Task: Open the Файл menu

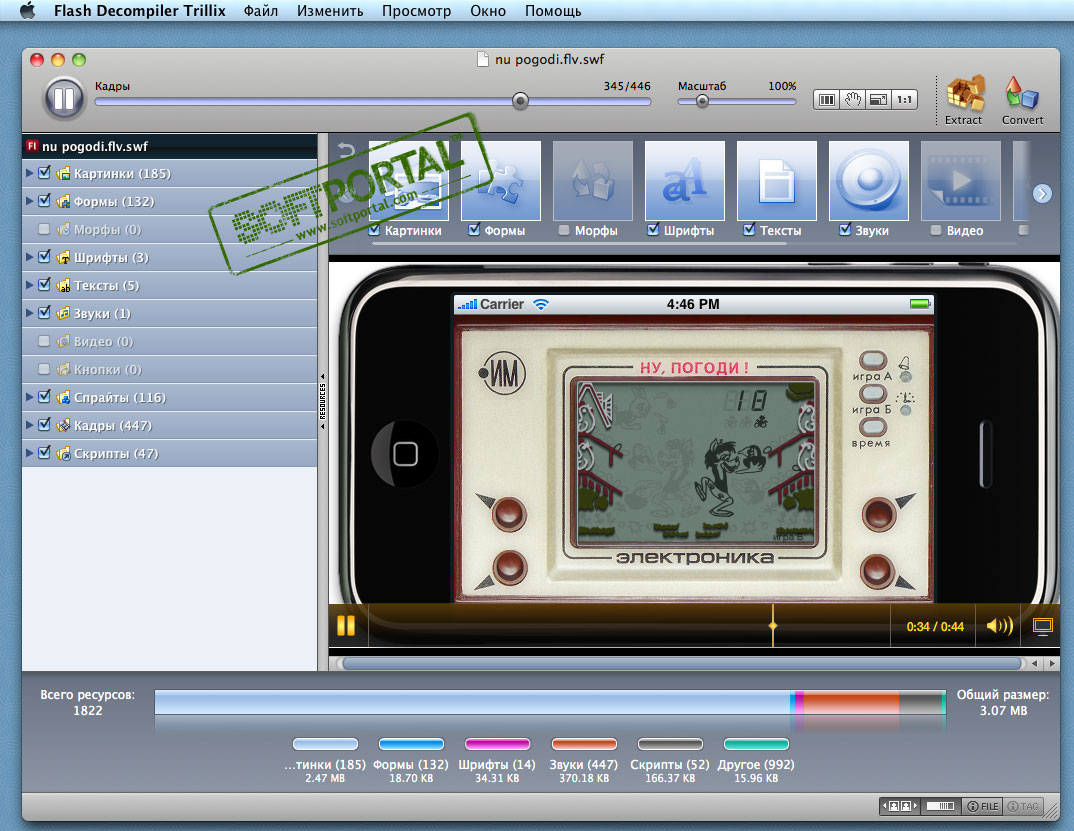Action: point(261,11)
